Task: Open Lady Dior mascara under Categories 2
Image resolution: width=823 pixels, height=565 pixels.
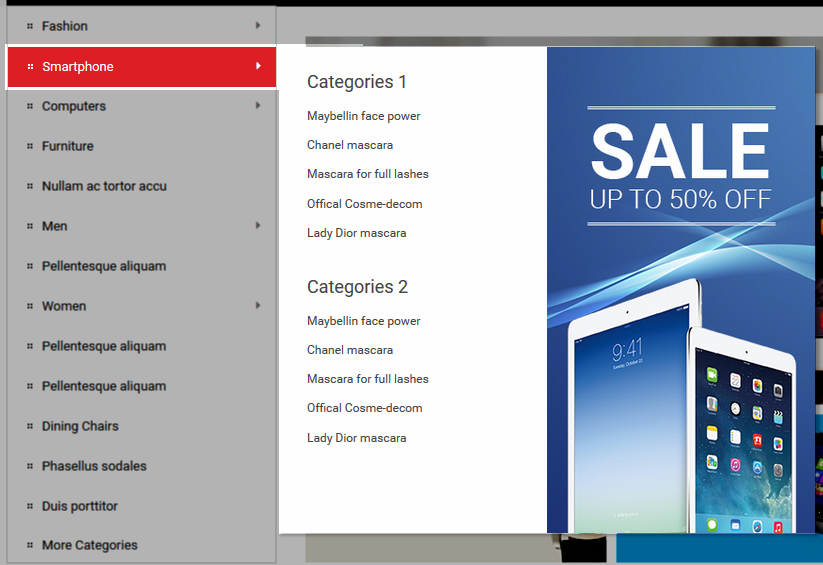Action: coord(357,438)
